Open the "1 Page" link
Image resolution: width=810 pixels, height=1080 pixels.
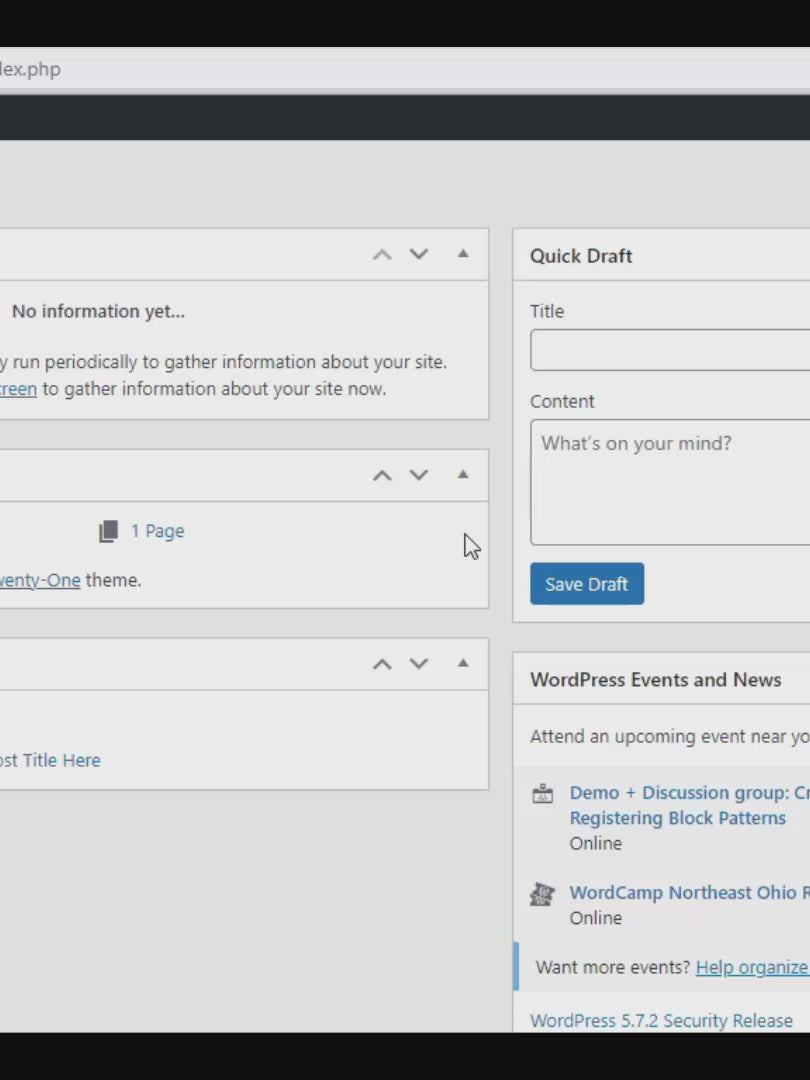pyautogui.click(x=157, y=531)
